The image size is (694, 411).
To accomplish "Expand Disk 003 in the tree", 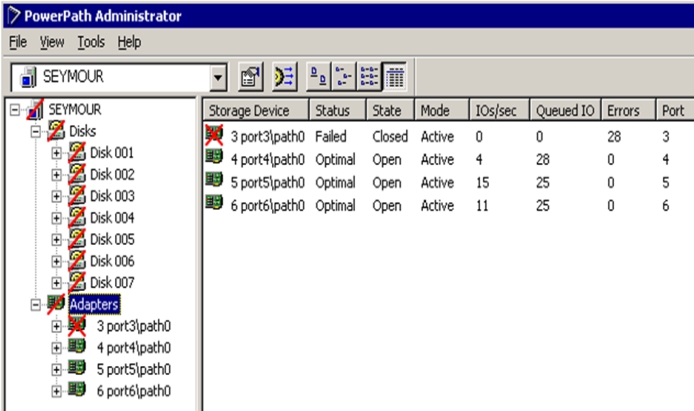I will 56,196.
